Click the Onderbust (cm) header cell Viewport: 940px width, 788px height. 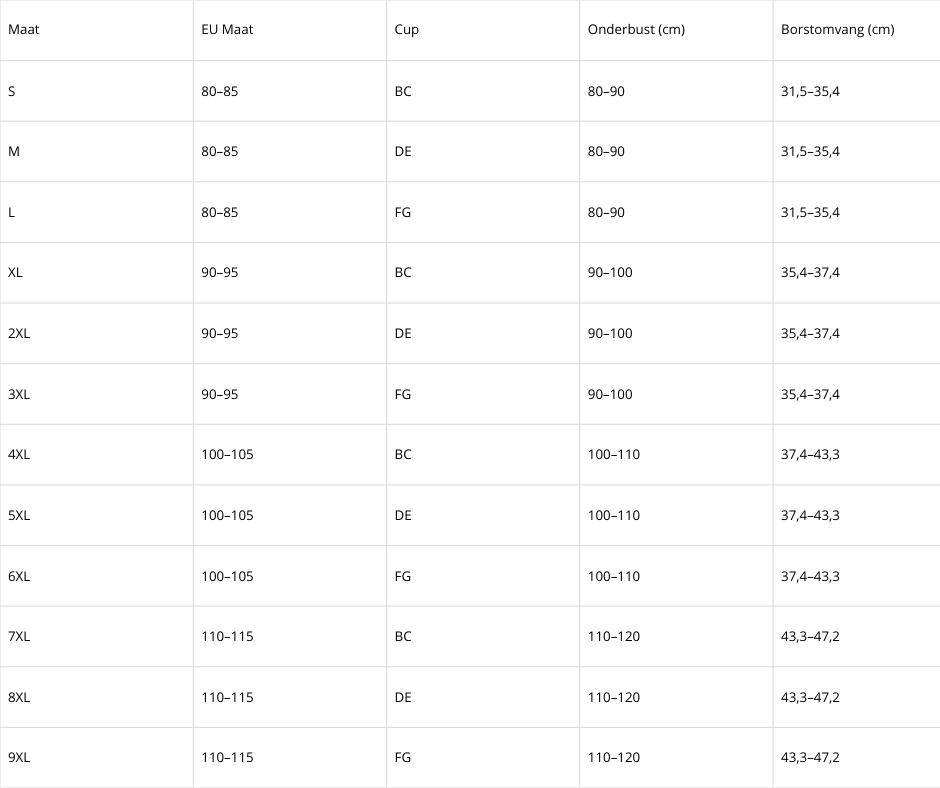[676, 30]
